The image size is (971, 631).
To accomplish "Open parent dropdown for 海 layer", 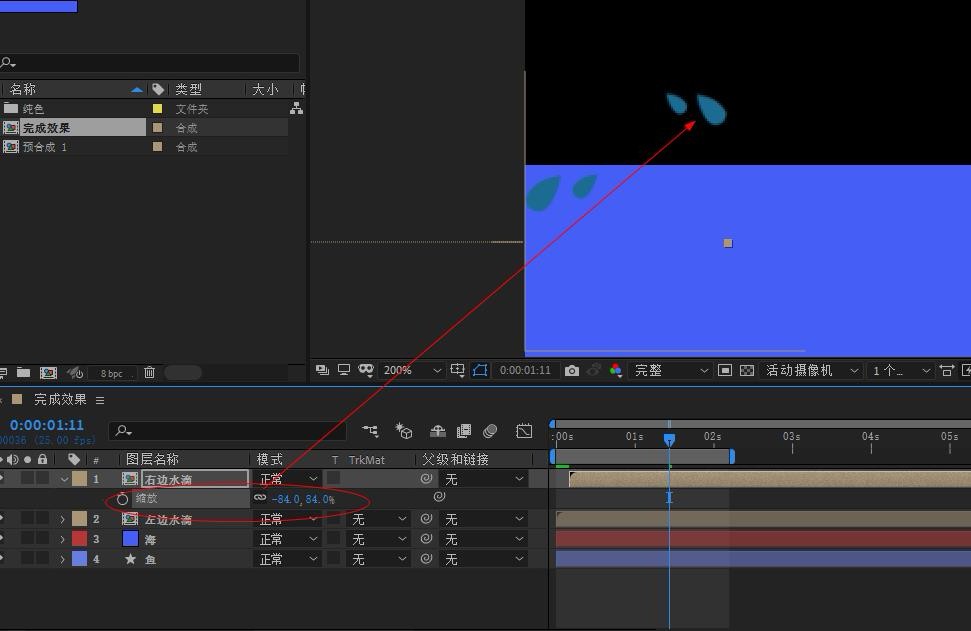I will click(x=484, y=539).
